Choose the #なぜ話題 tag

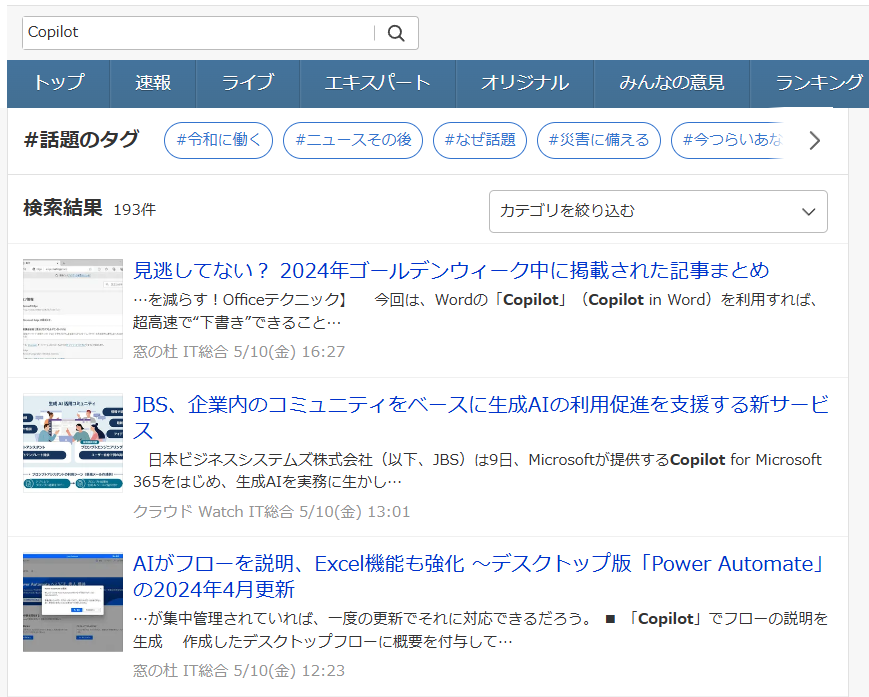point(480,140)
